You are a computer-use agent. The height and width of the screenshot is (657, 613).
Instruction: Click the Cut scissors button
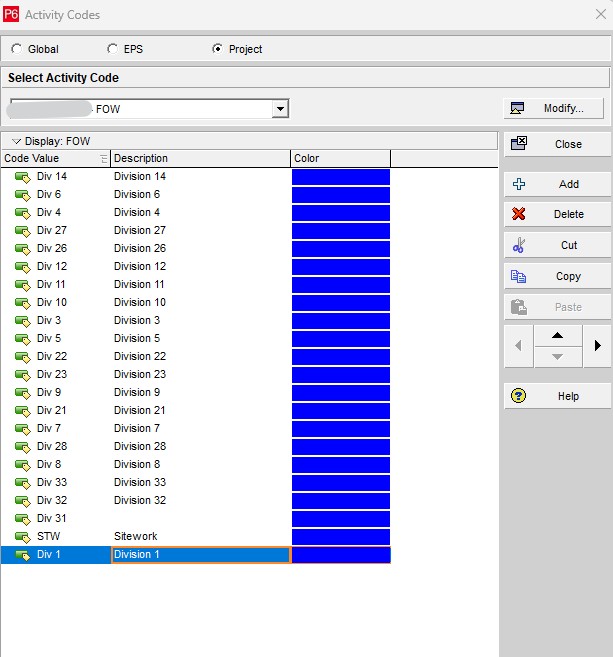556,245
